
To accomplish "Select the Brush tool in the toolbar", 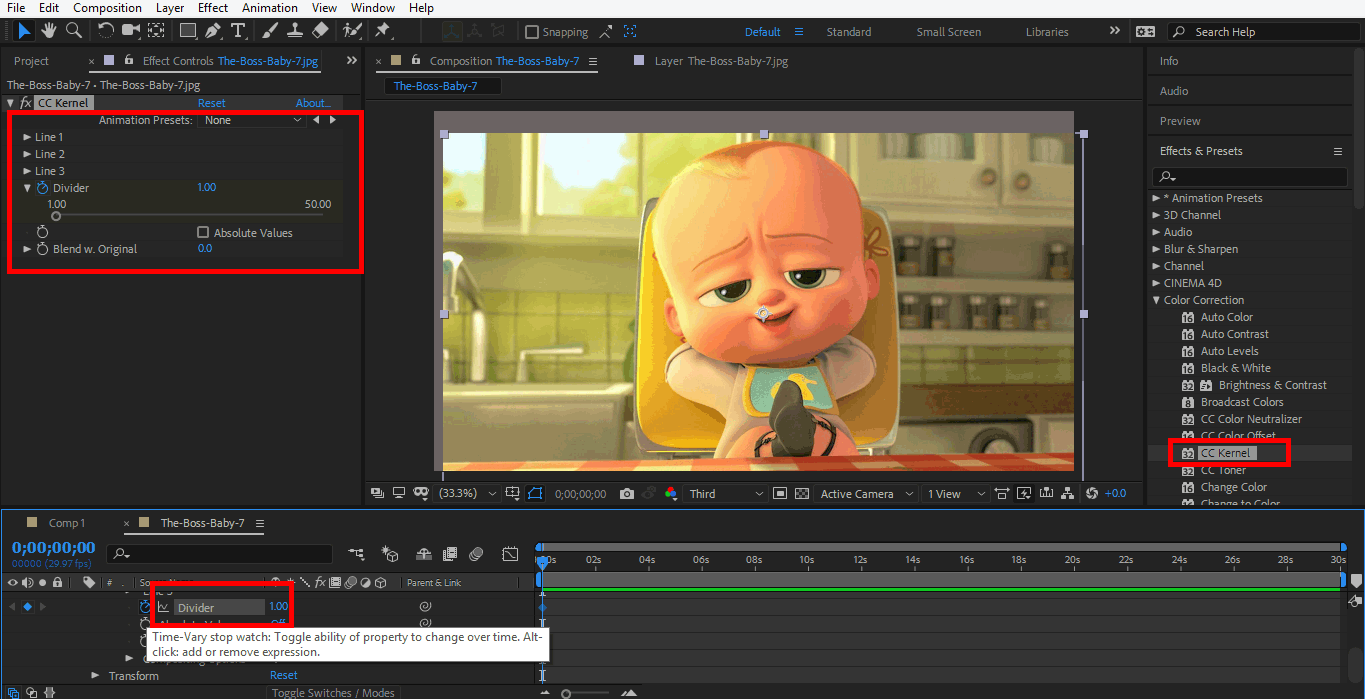I will (268, 31).
